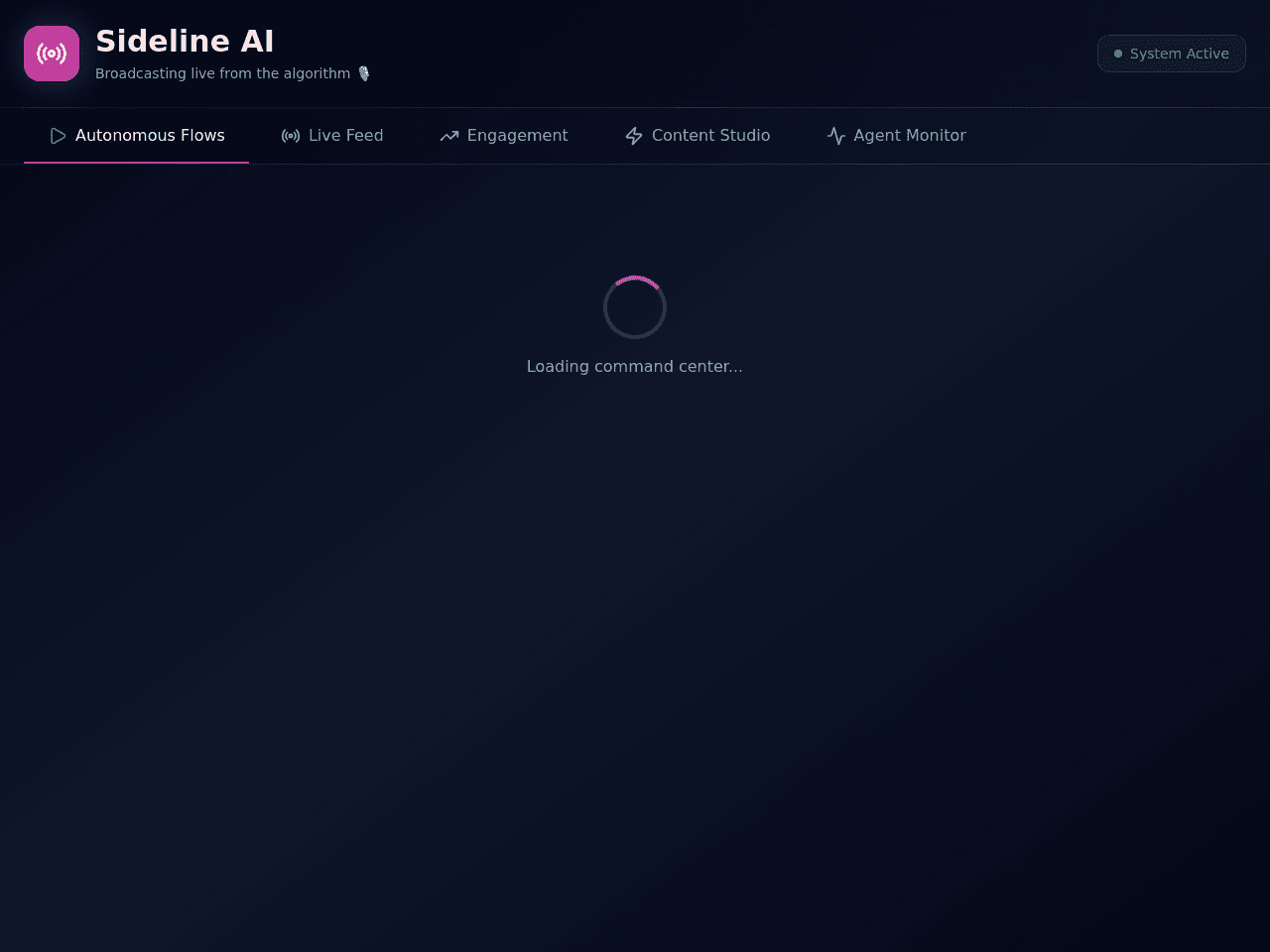Click the 'Loading command center...' text
The height and width of the screenshot is (952, 1270).
tap(635, 366)
